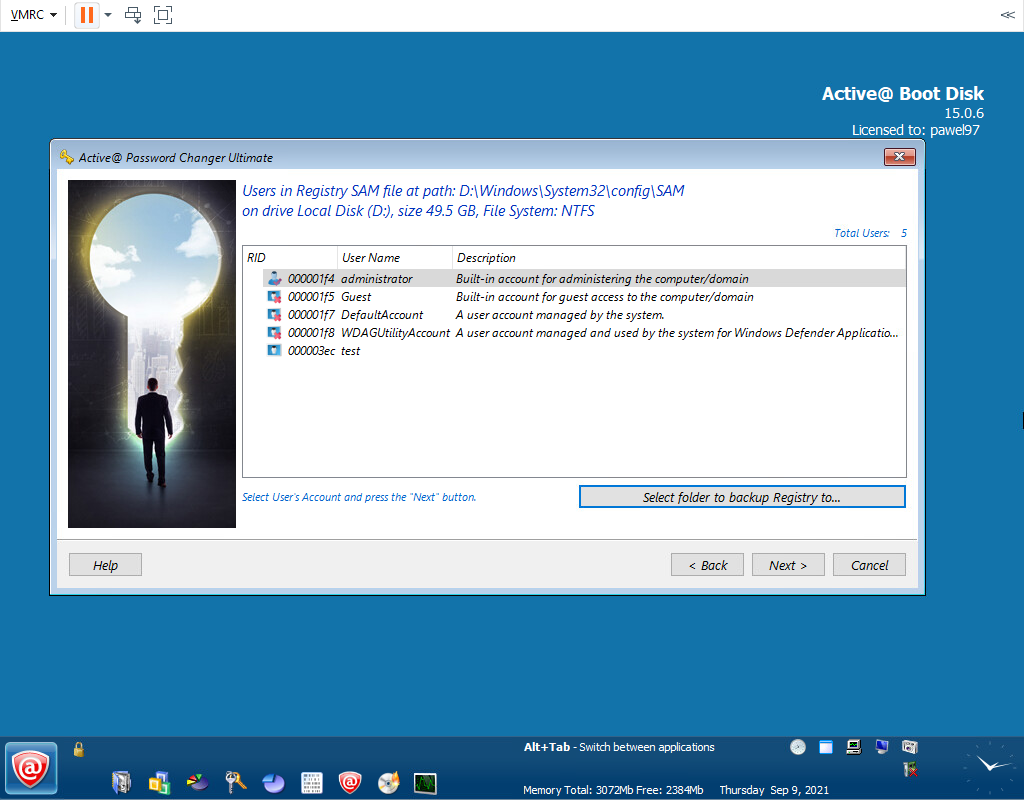
Task: Select the administrator user row
Action: pyautogui.click(x=584, y=279)
